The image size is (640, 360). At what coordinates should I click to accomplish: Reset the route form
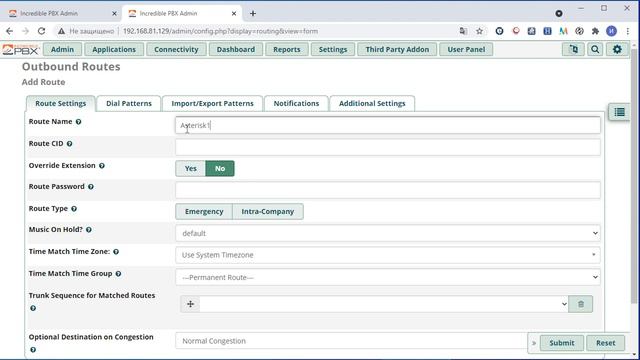point(606,343)
